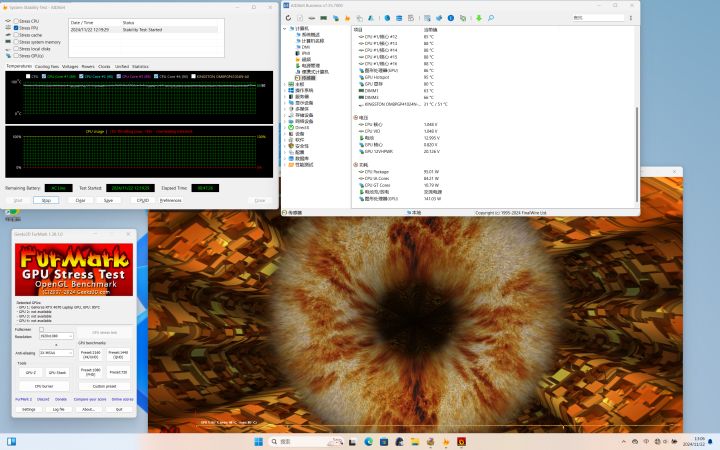Click the green download arrow toolbar icon
Image resolution: width=720 pixels, height=450 pixels.
(x=478, y=18)
